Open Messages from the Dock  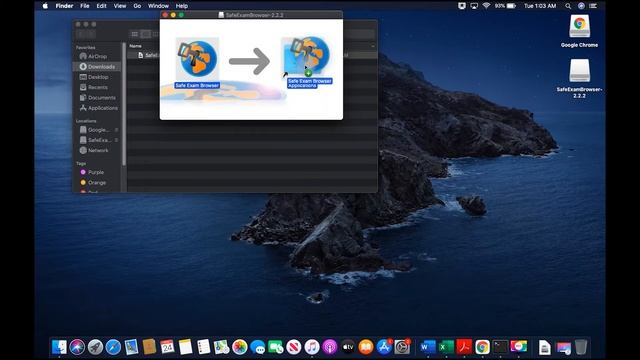click(258, 347)
